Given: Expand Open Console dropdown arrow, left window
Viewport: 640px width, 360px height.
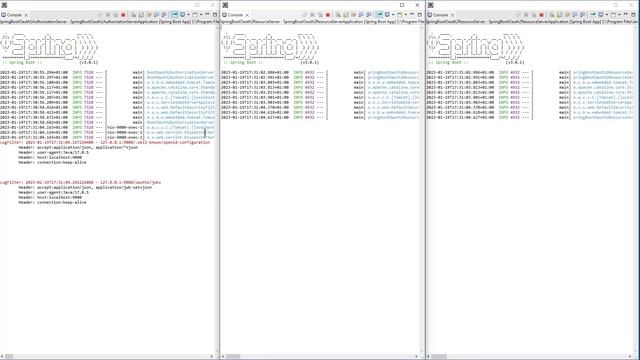Looking at the screenshot, I should 201,15.
